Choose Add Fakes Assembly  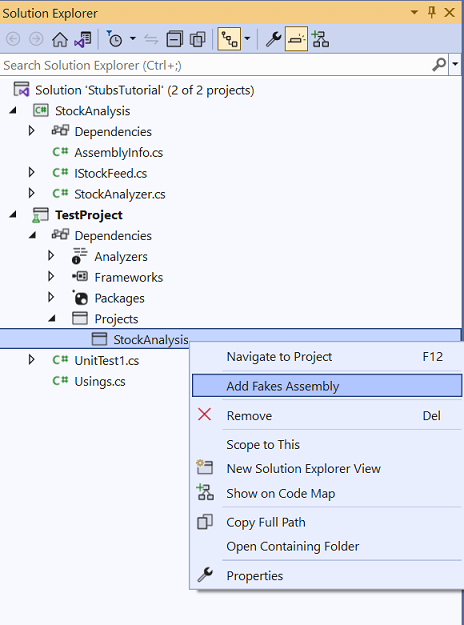(x=327, y=385)
